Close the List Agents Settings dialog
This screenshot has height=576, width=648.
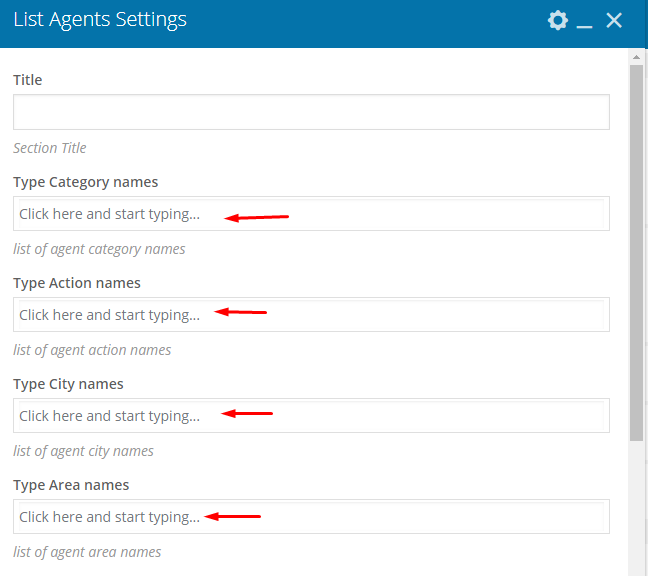click(x=614, y=20)
